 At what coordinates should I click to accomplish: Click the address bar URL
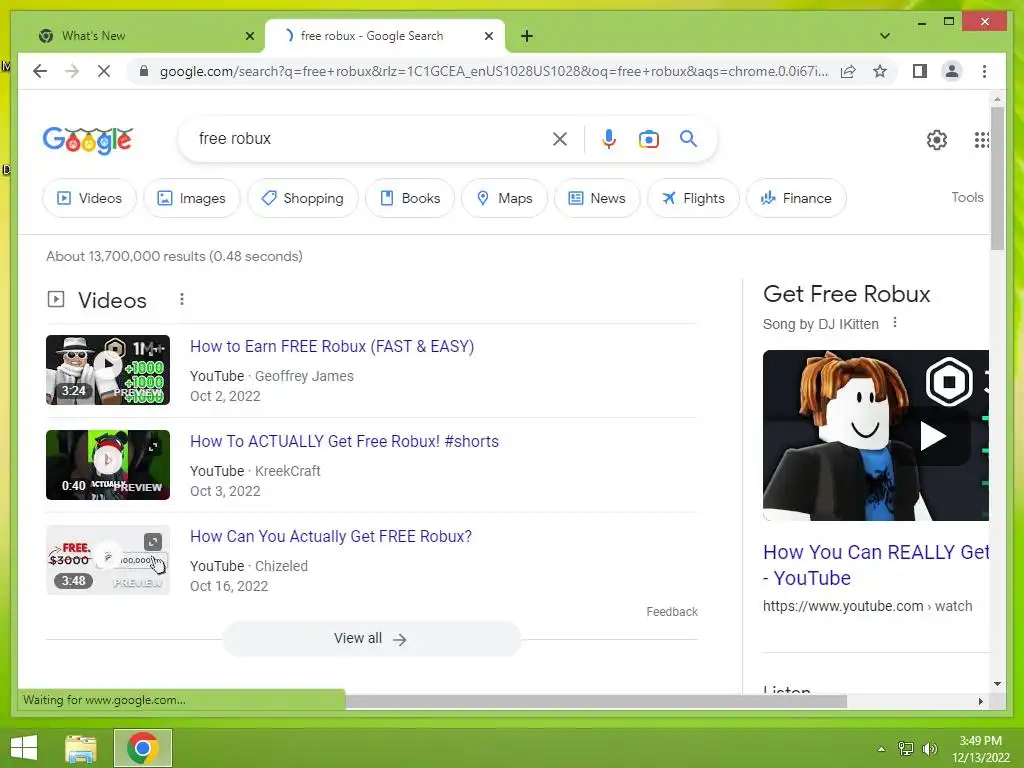pos(493,71)
